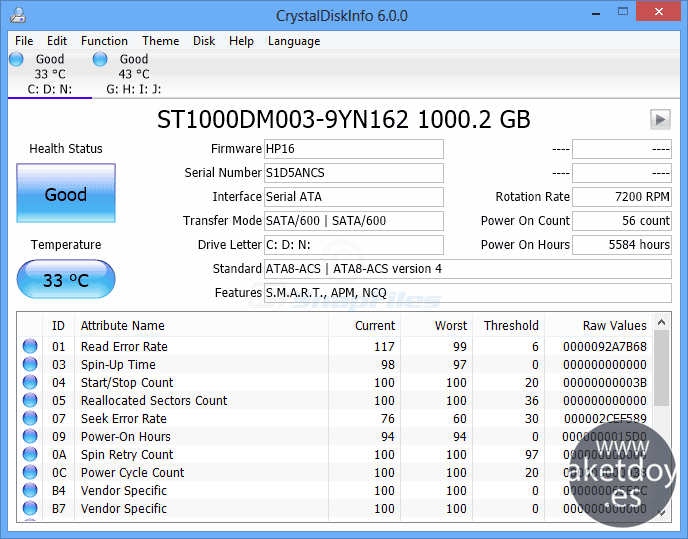Screen dimensions: 688x539
Task: Click status orb for Spin Retry Count row
Action: 30,454
